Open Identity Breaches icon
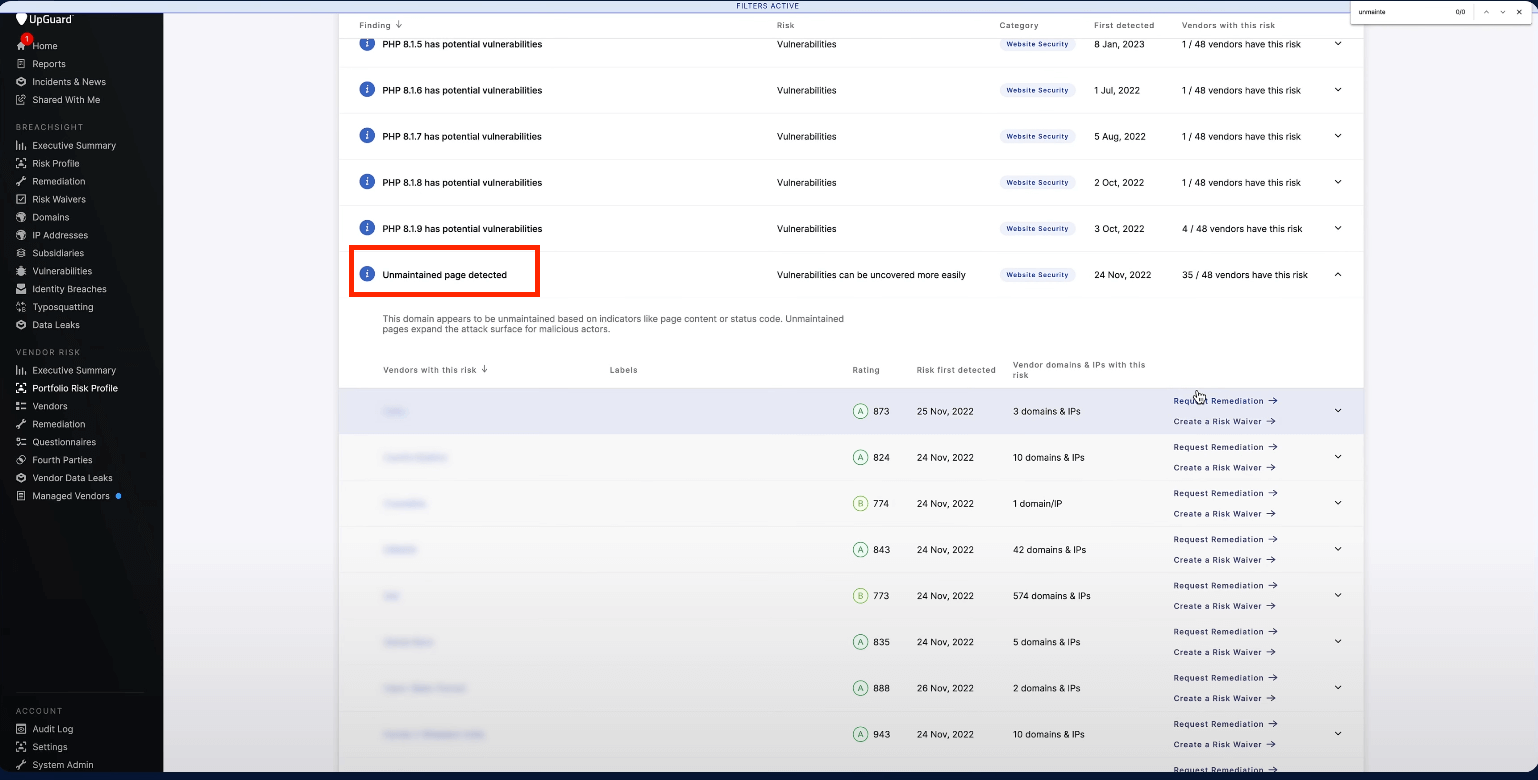This screenshot has height=780, width=1538. (21, 290)
